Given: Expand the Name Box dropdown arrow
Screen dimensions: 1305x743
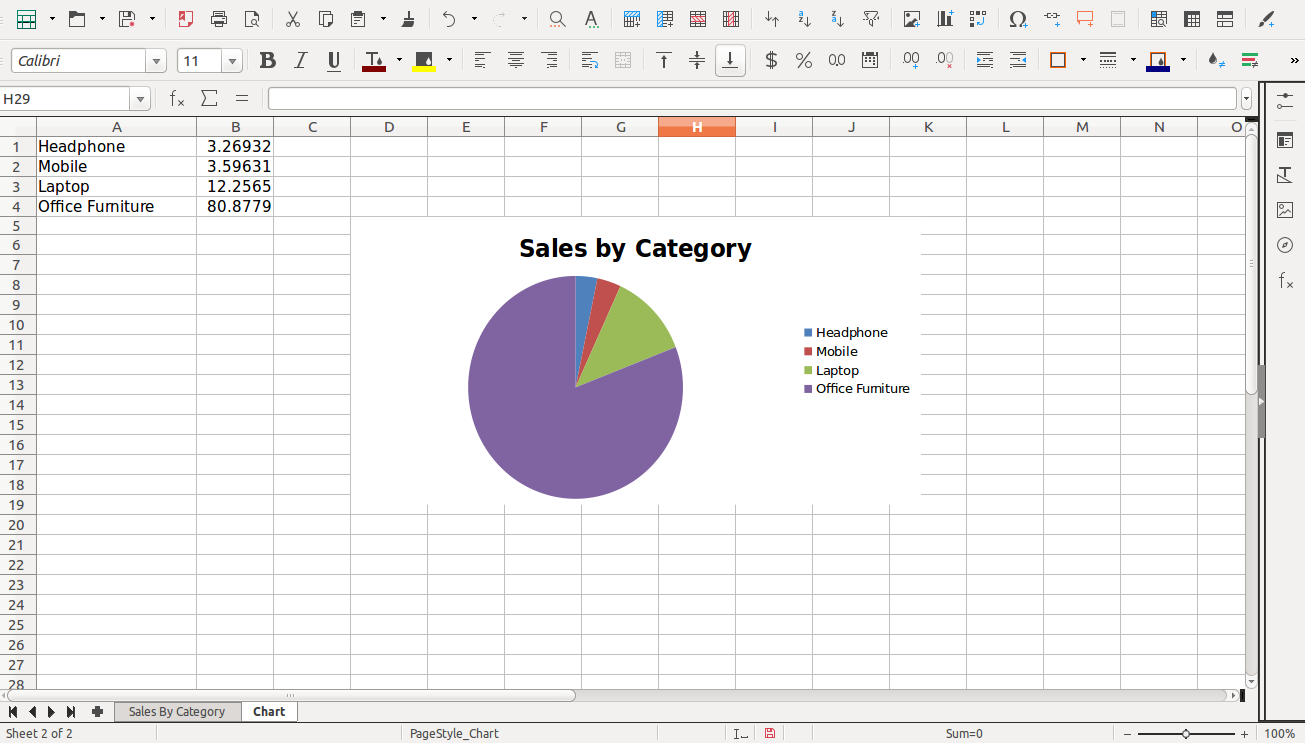Looking at the screenshot, I should [x=141, y=99].
